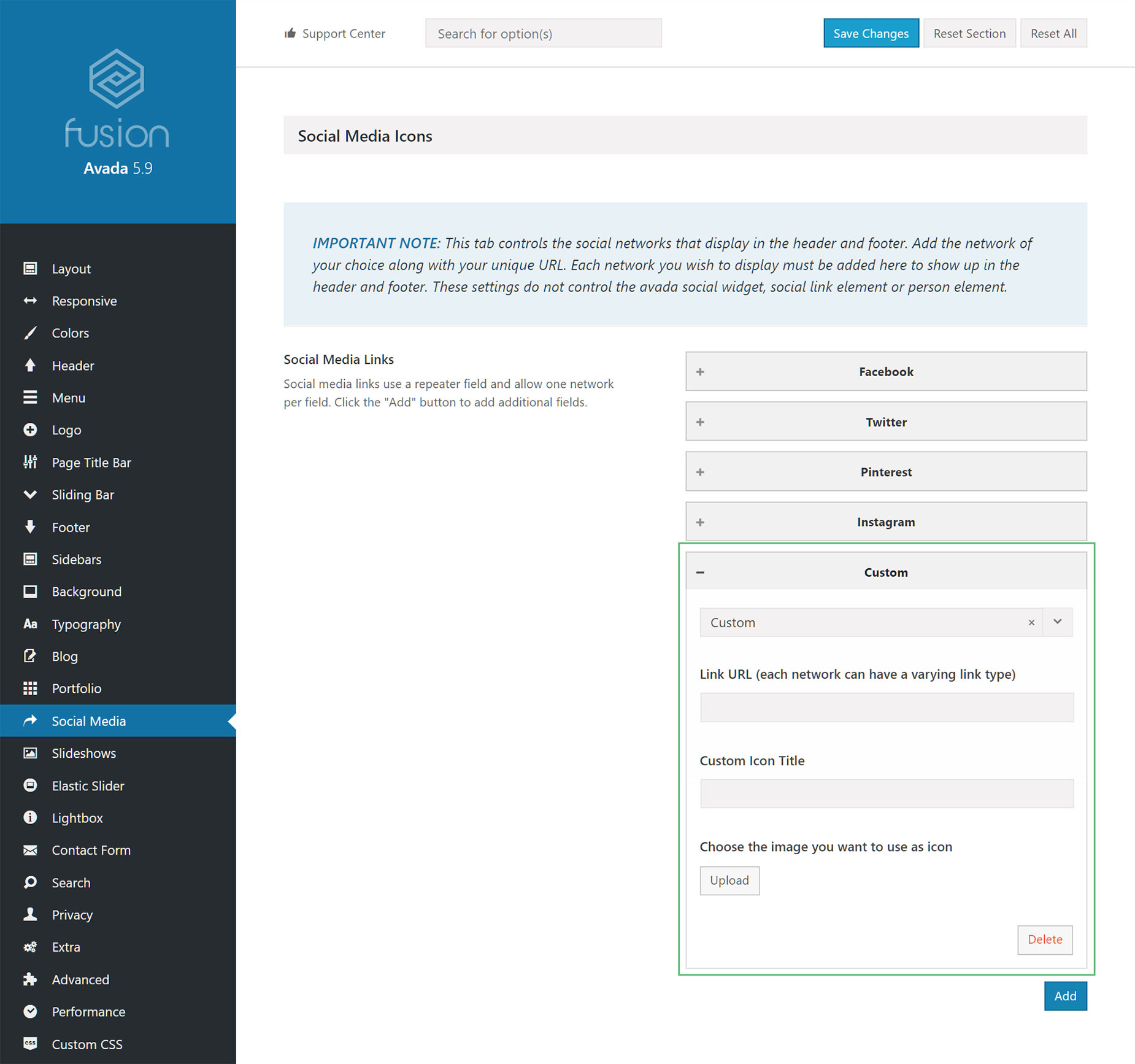Click the Upload icon image button
1135x1064 pixels.
coord(729,881)
